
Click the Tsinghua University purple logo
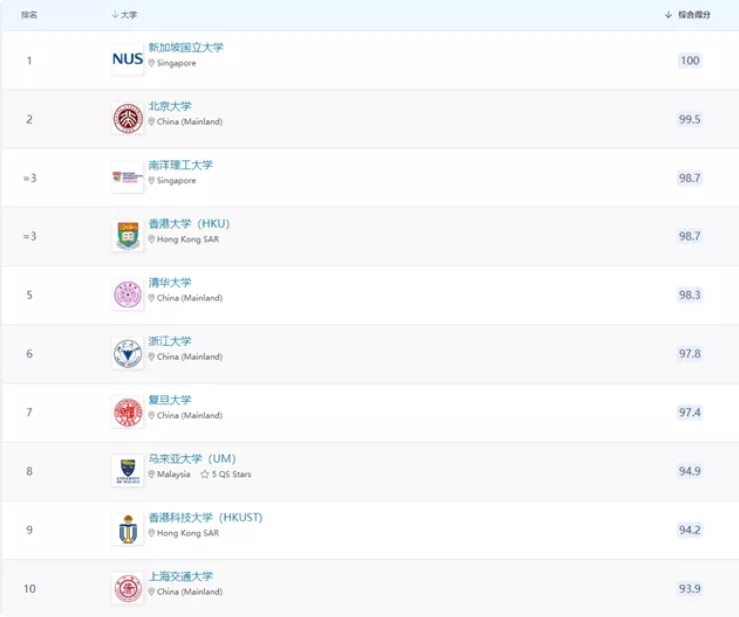click(x=127, y=295)
